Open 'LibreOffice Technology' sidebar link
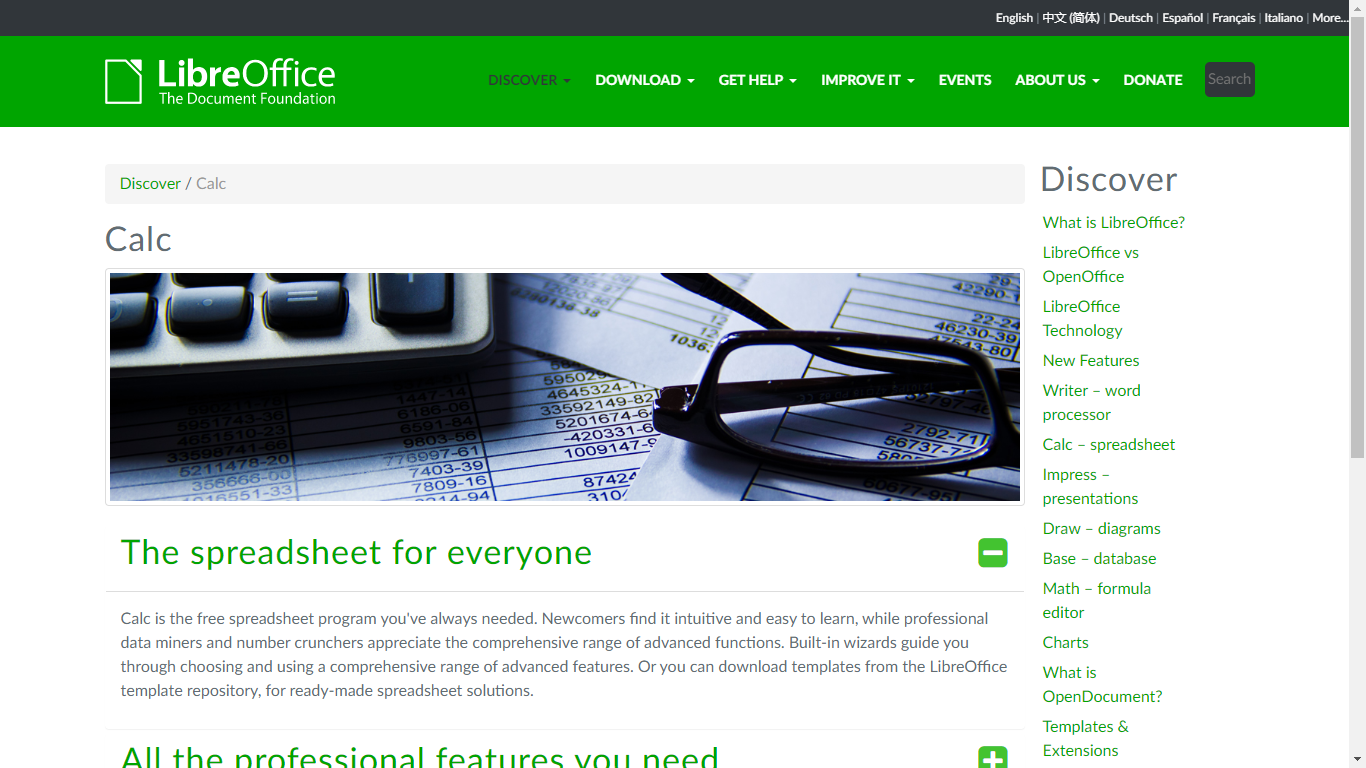The image size is (1366, 768). click(1083, 319)
